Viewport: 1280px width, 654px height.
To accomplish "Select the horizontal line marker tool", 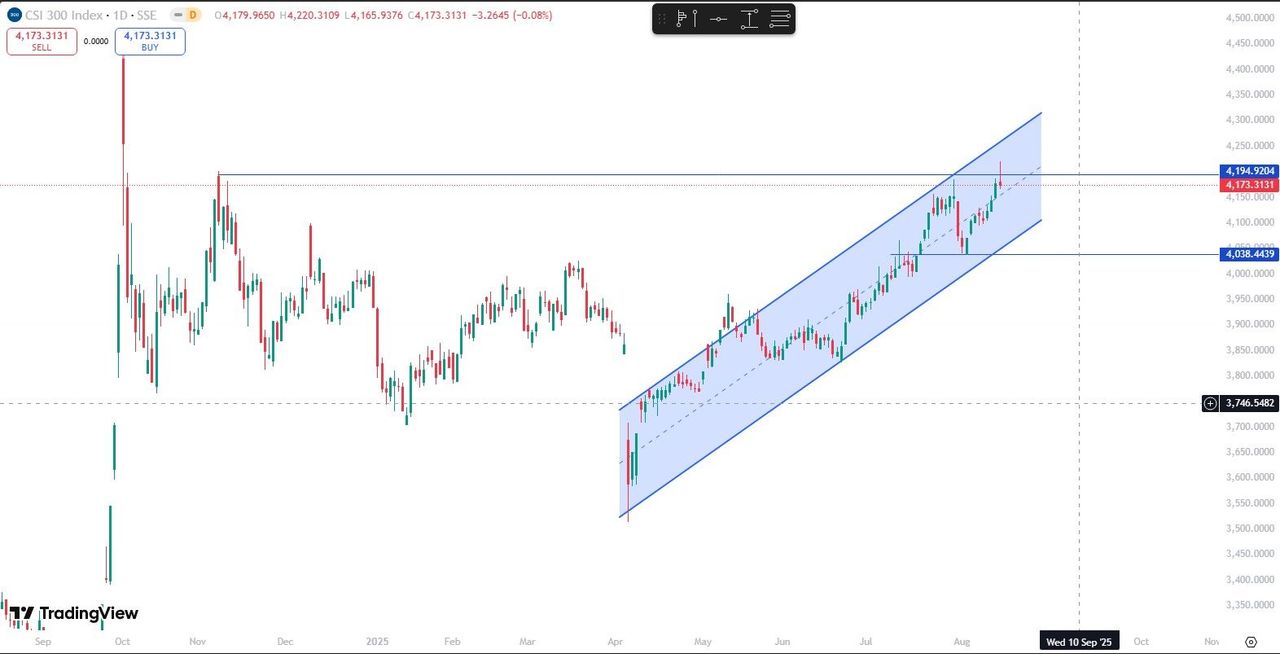I will click(717, 19).
